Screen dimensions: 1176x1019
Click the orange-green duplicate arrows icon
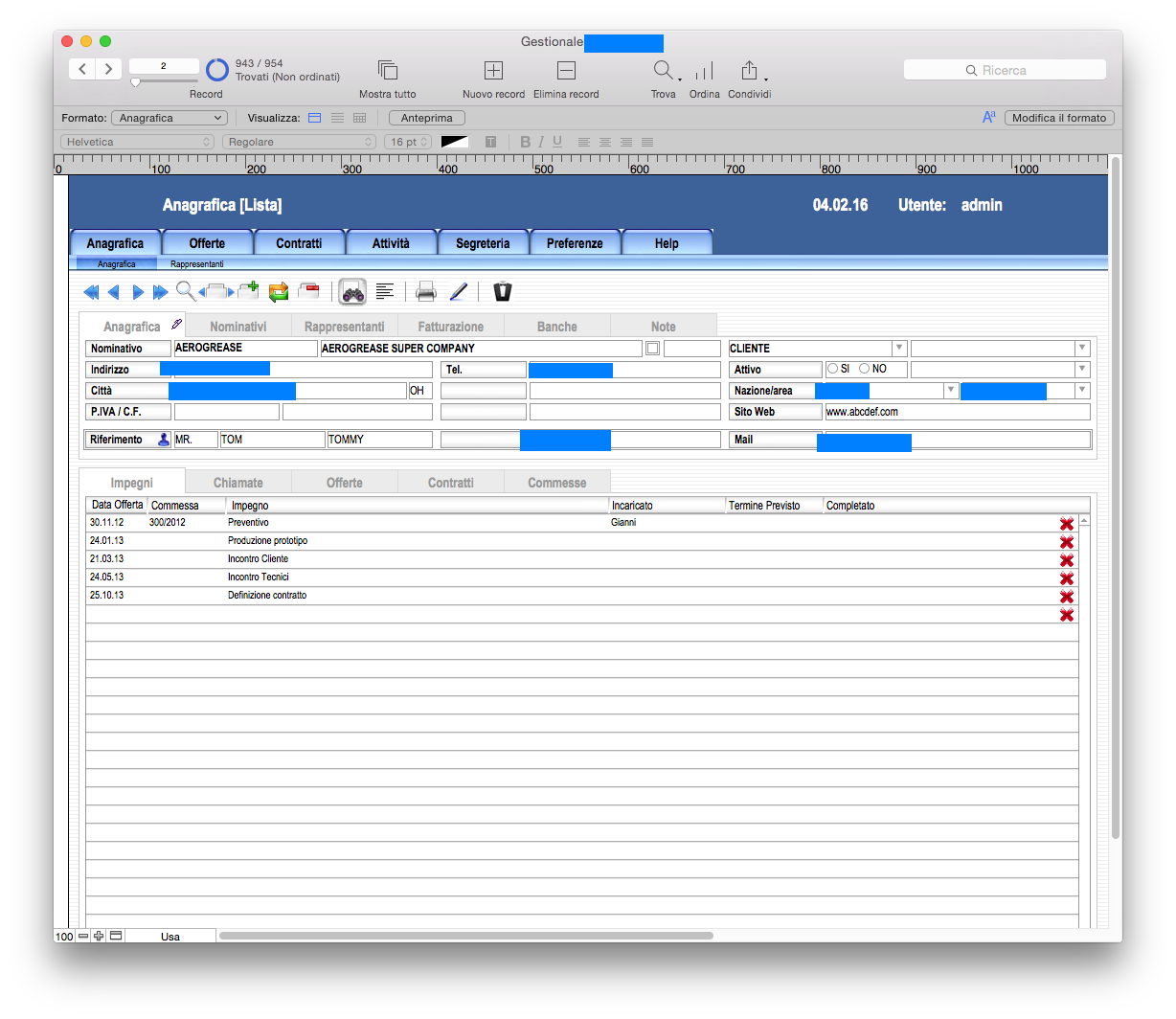[279, 292]
